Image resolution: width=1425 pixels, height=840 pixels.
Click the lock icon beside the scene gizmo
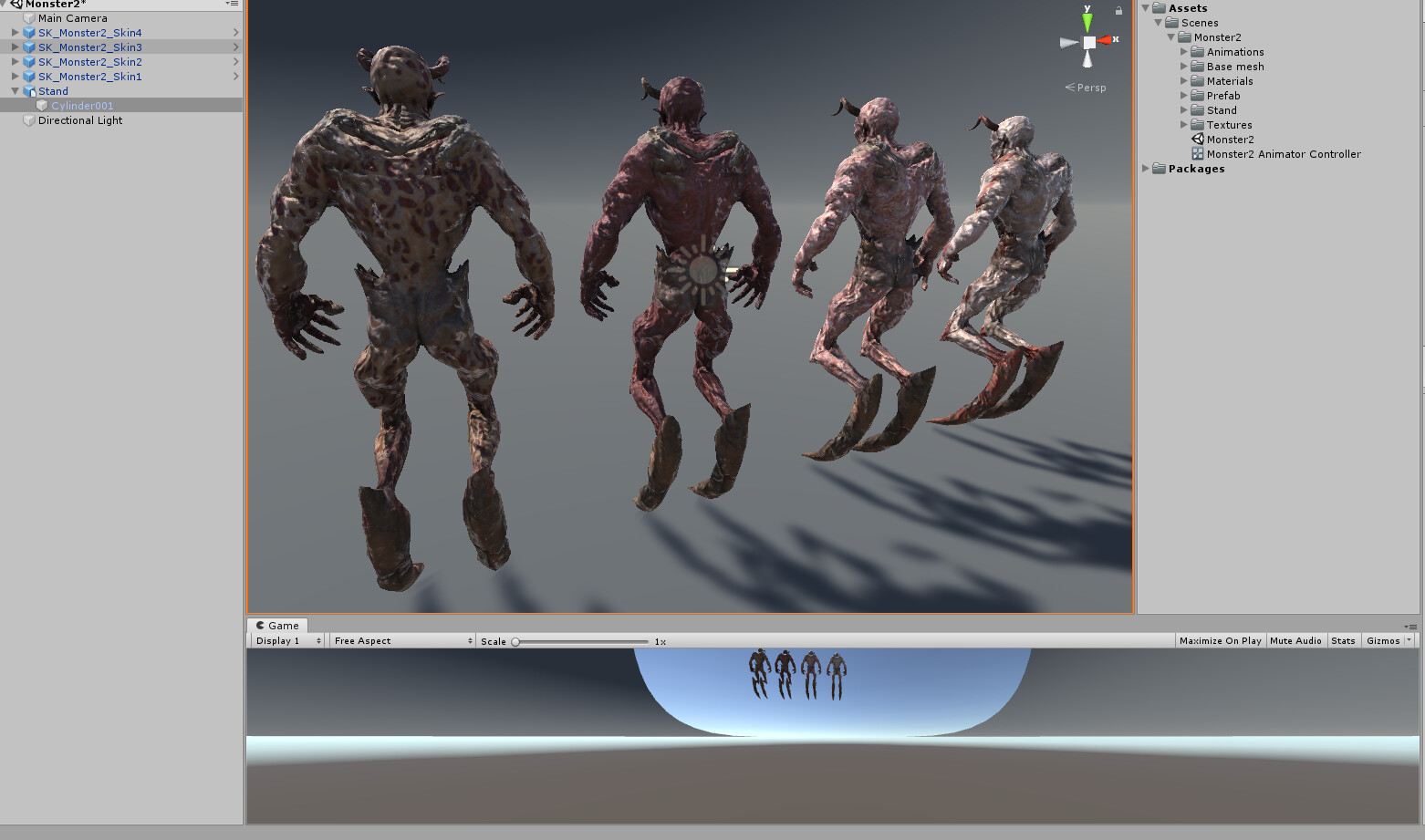pyautogui.click(x=1119, y=8)
